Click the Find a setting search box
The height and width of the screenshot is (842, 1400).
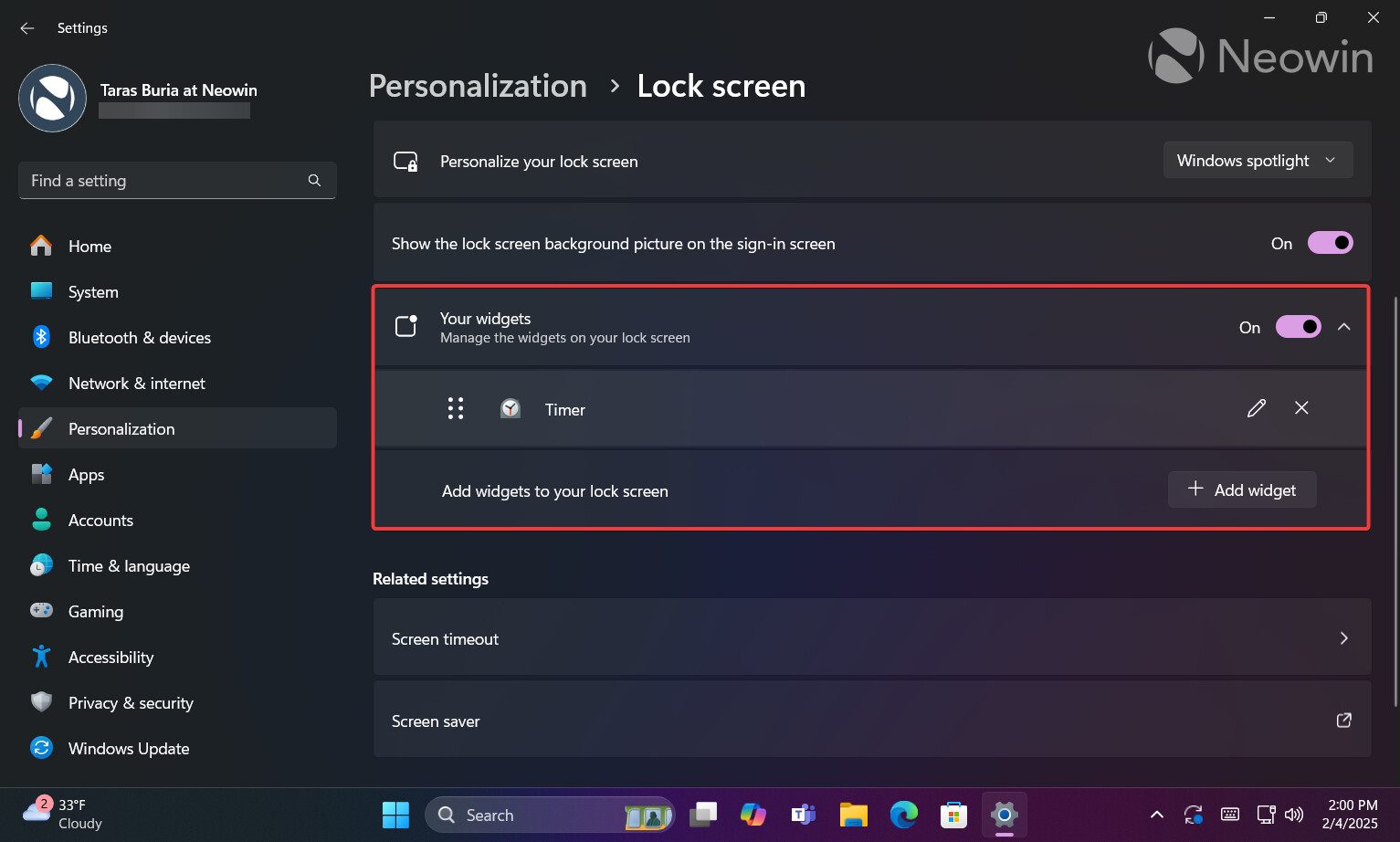pyautogui.click(x=177, y=180)
